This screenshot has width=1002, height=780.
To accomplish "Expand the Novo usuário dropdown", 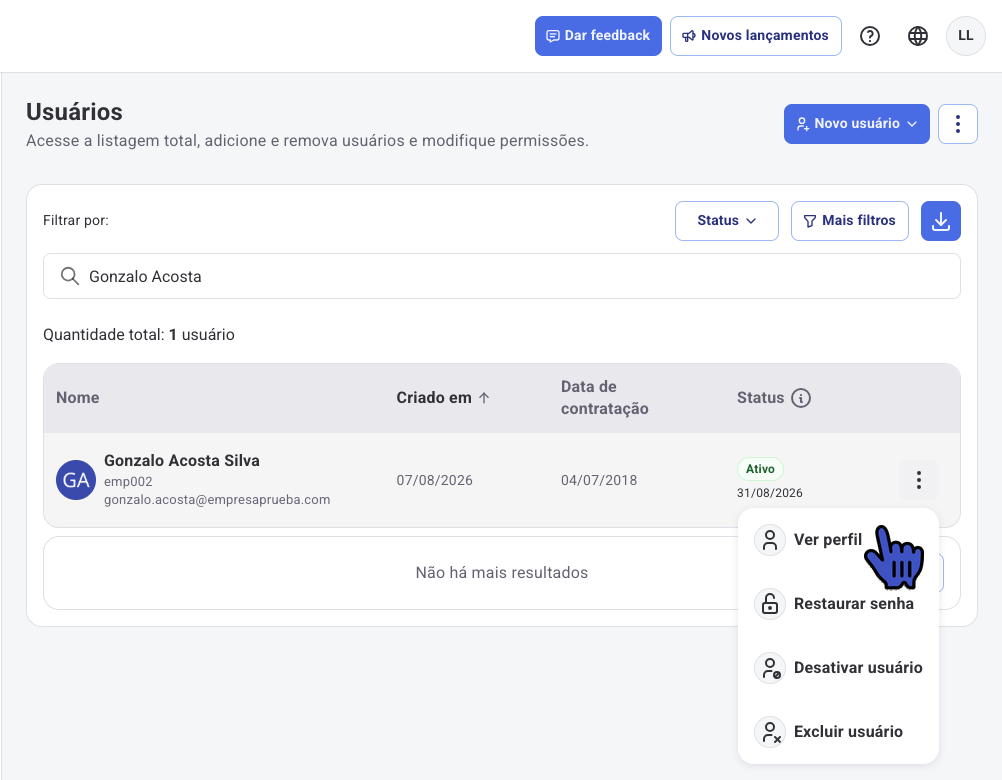I will pyautogui.click(x=856, y=124).
